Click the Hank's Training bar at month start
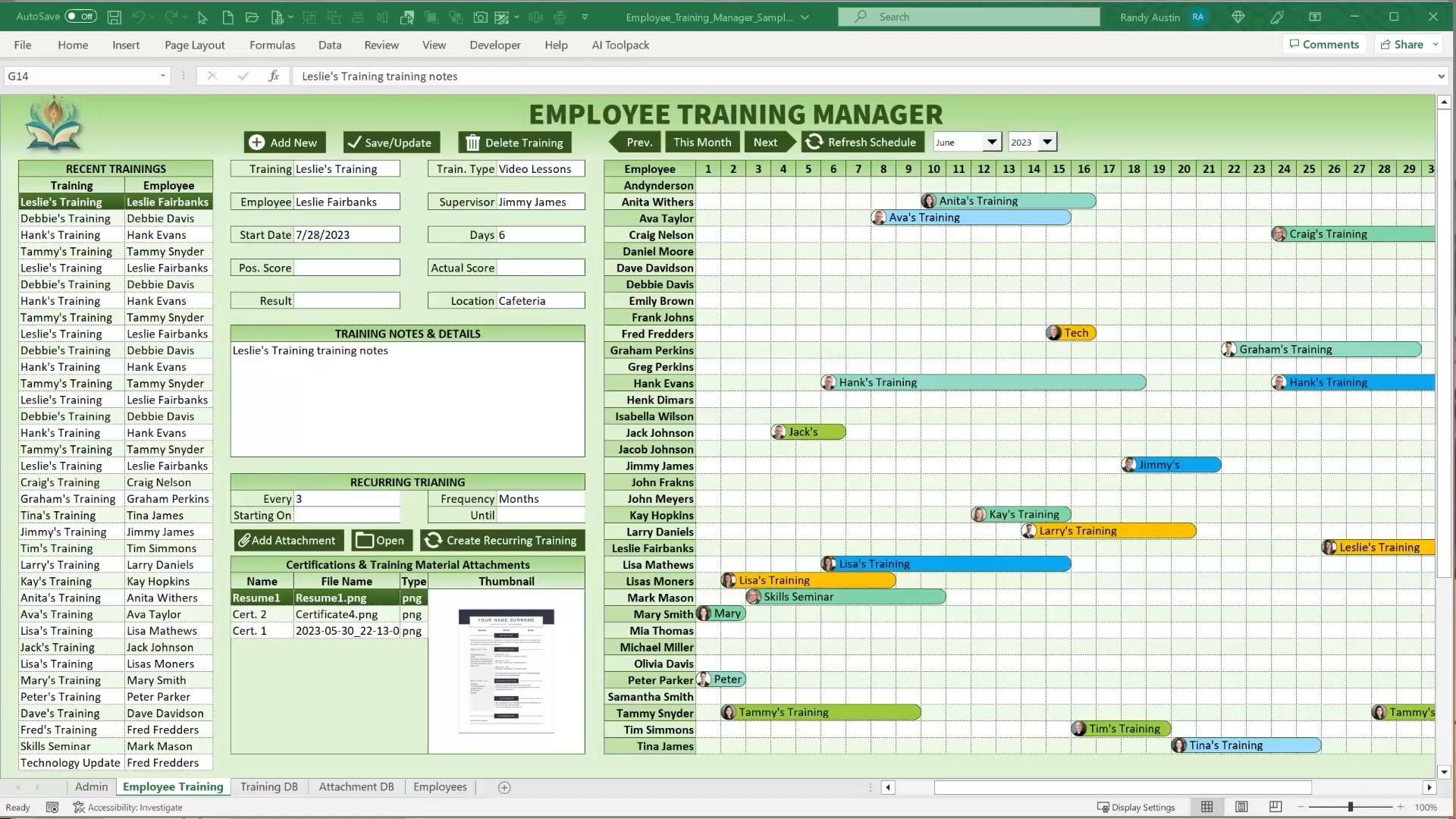Screen dimensions: 1456x819 (984, 383)
